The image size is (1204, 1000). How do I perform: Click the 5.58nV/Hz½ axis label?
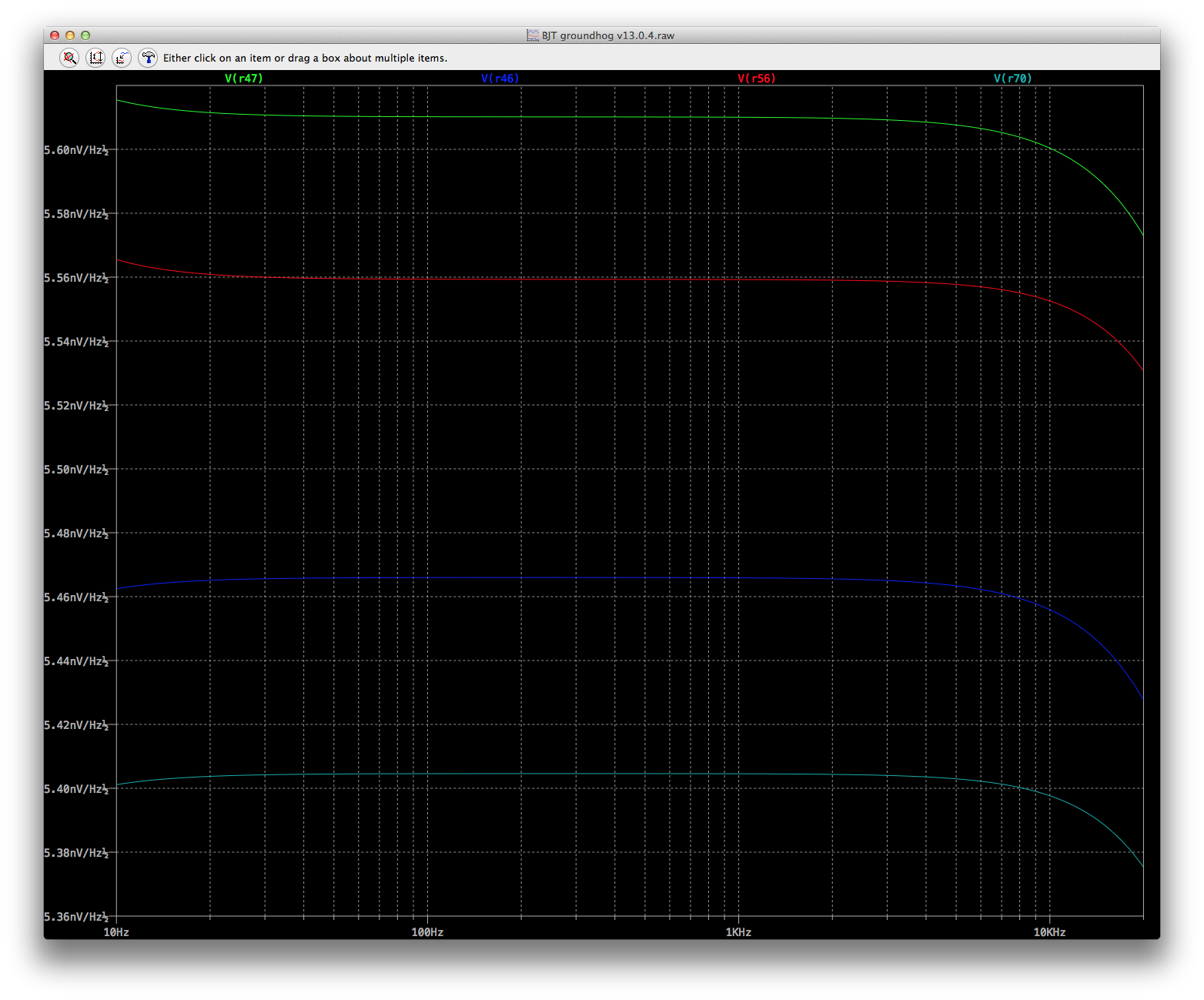tap(76, 214)
